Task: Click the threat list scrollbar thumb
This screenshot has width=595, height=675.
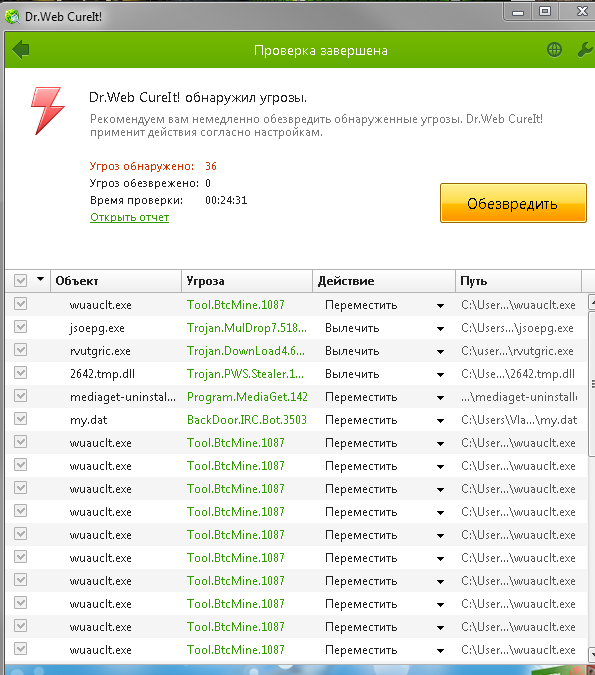Action: pos(592,383)
